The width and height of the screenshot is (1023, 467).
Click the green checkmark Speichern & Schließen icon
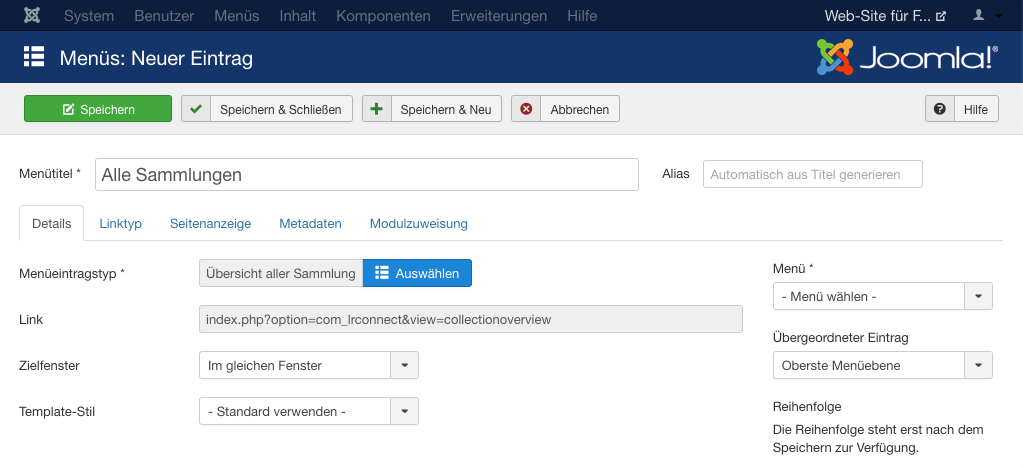196,109
